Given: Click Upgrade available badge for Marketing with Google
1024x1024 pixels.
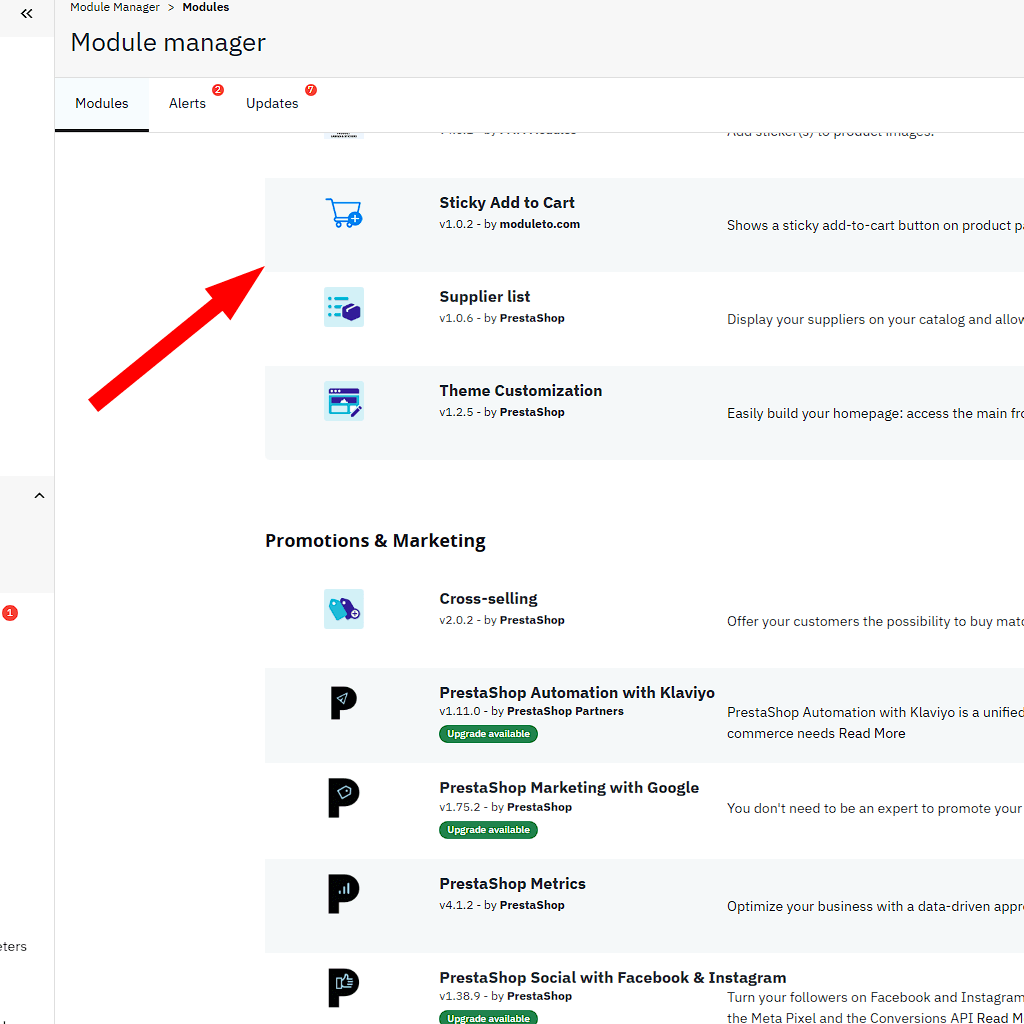Looking at the screenshot, I should [488, 830].
